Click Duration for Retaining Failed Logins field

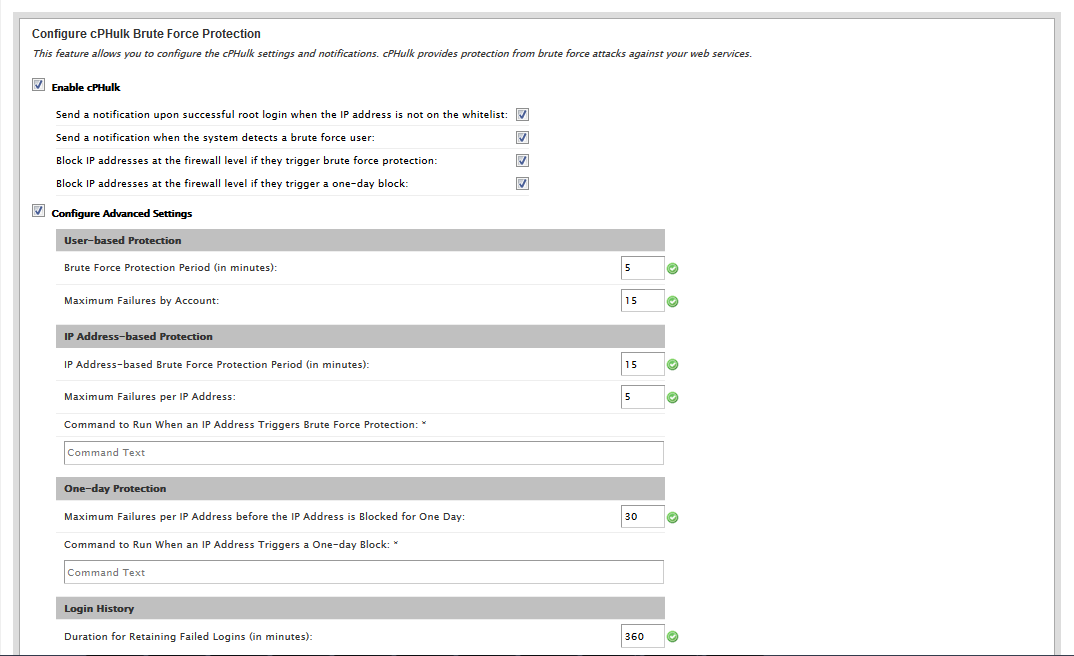tap(642, 636)
